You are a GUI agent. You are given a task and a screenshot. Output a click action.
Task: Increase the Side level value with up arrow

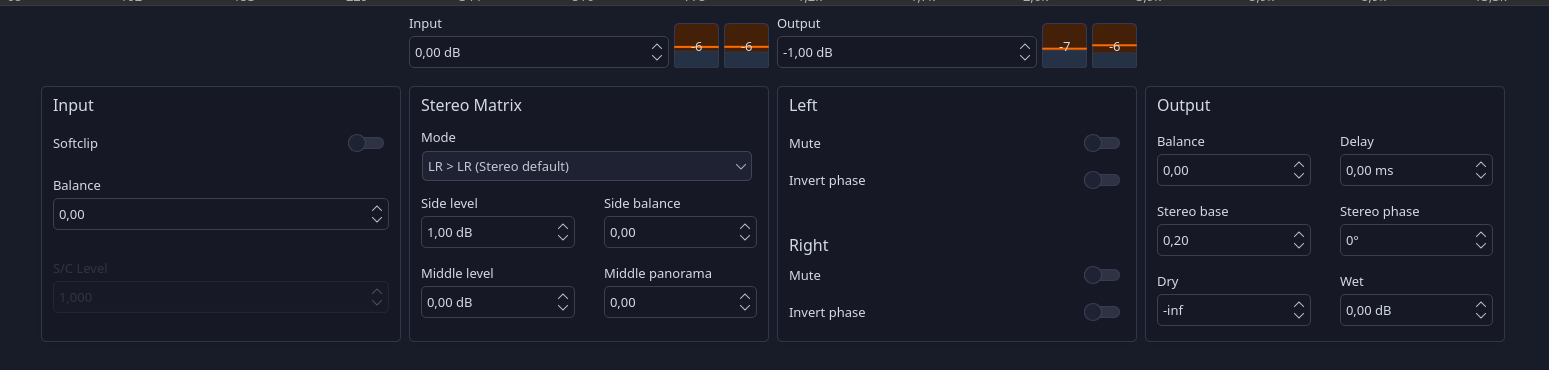[563, 226]
